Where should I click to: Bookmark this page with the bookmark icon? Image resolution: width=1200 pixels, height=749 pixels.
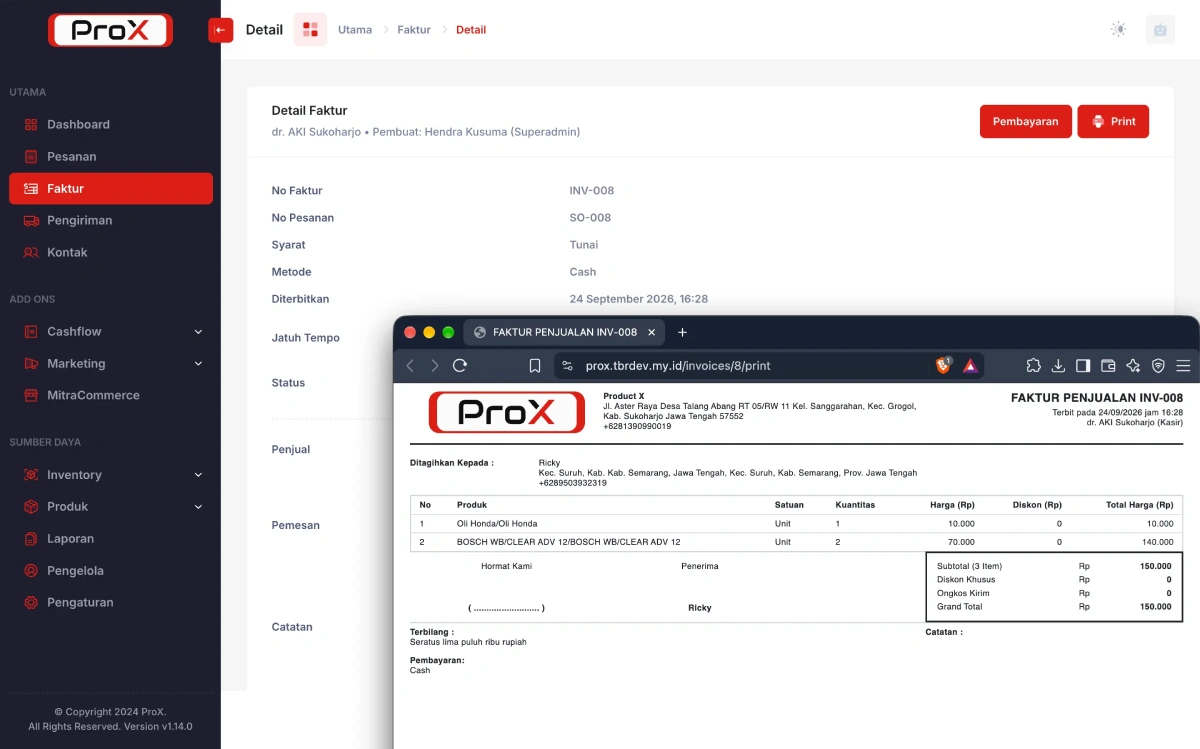coord(535,366)
